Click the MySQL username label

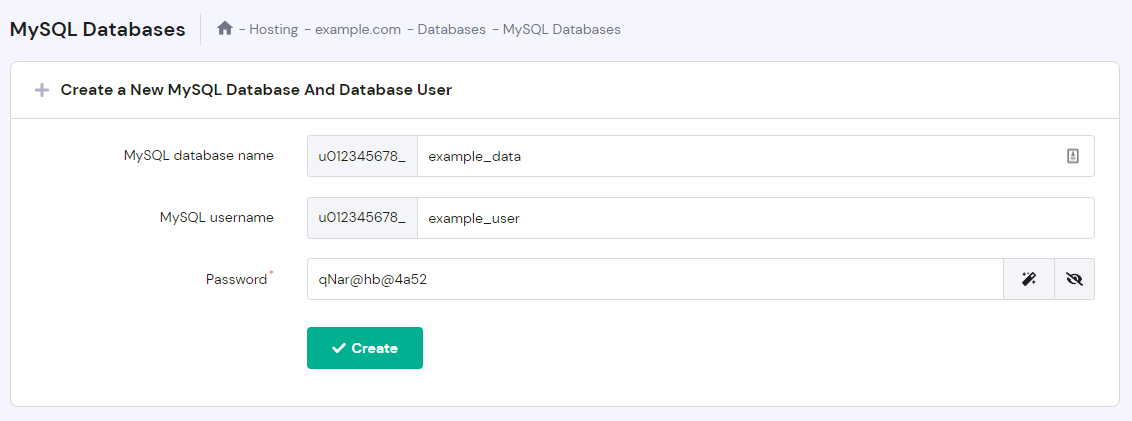[x=216, y=217]
